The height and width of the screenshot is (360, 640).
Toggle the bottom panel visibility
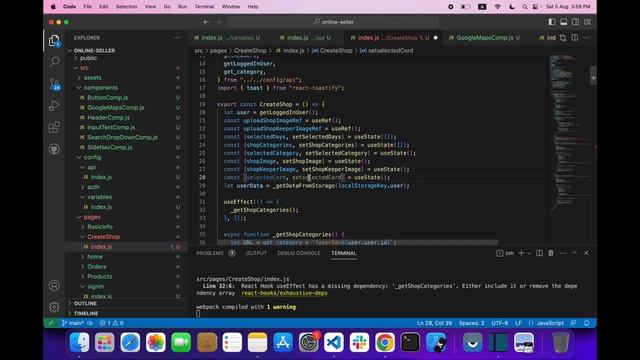coord(563,22)
